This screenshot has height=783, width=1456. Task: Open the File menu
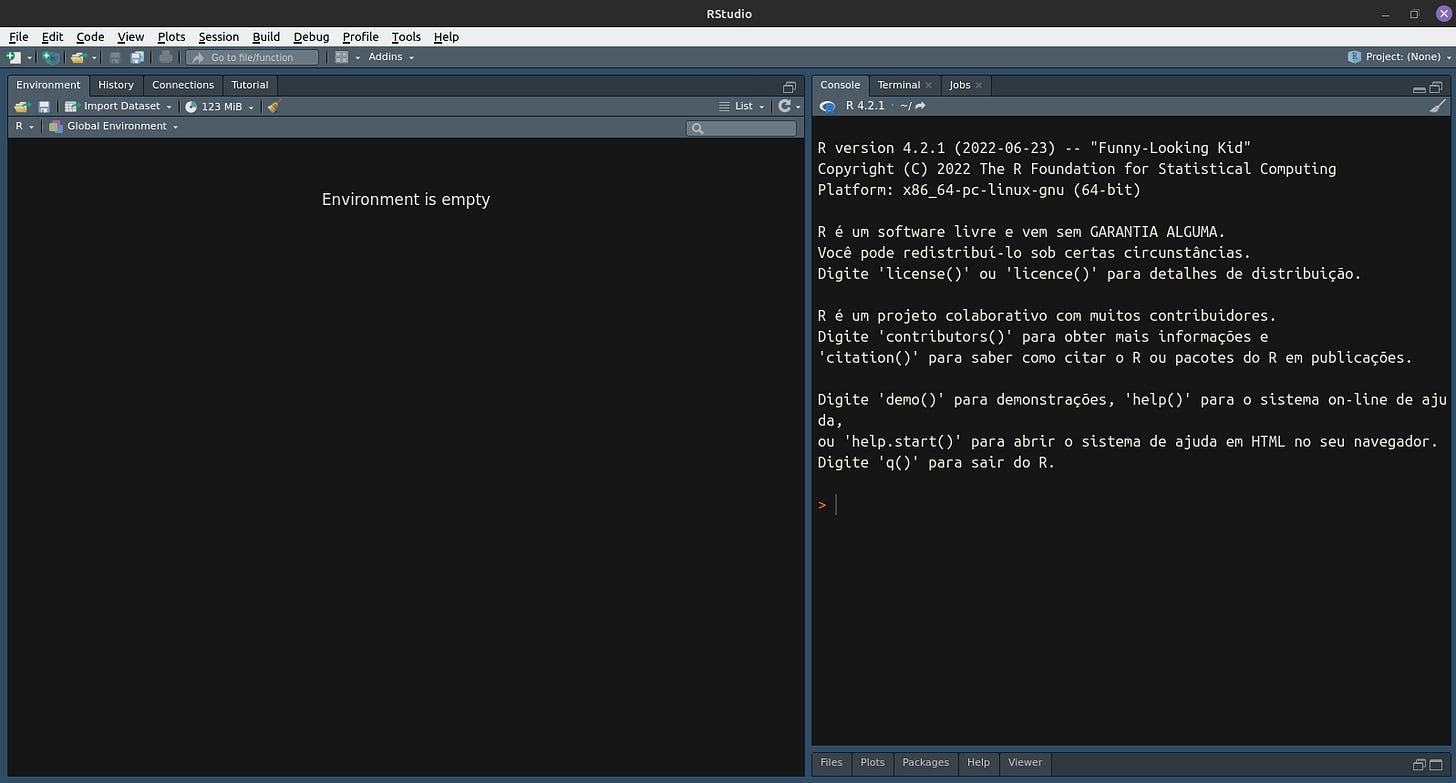point(18,37)
